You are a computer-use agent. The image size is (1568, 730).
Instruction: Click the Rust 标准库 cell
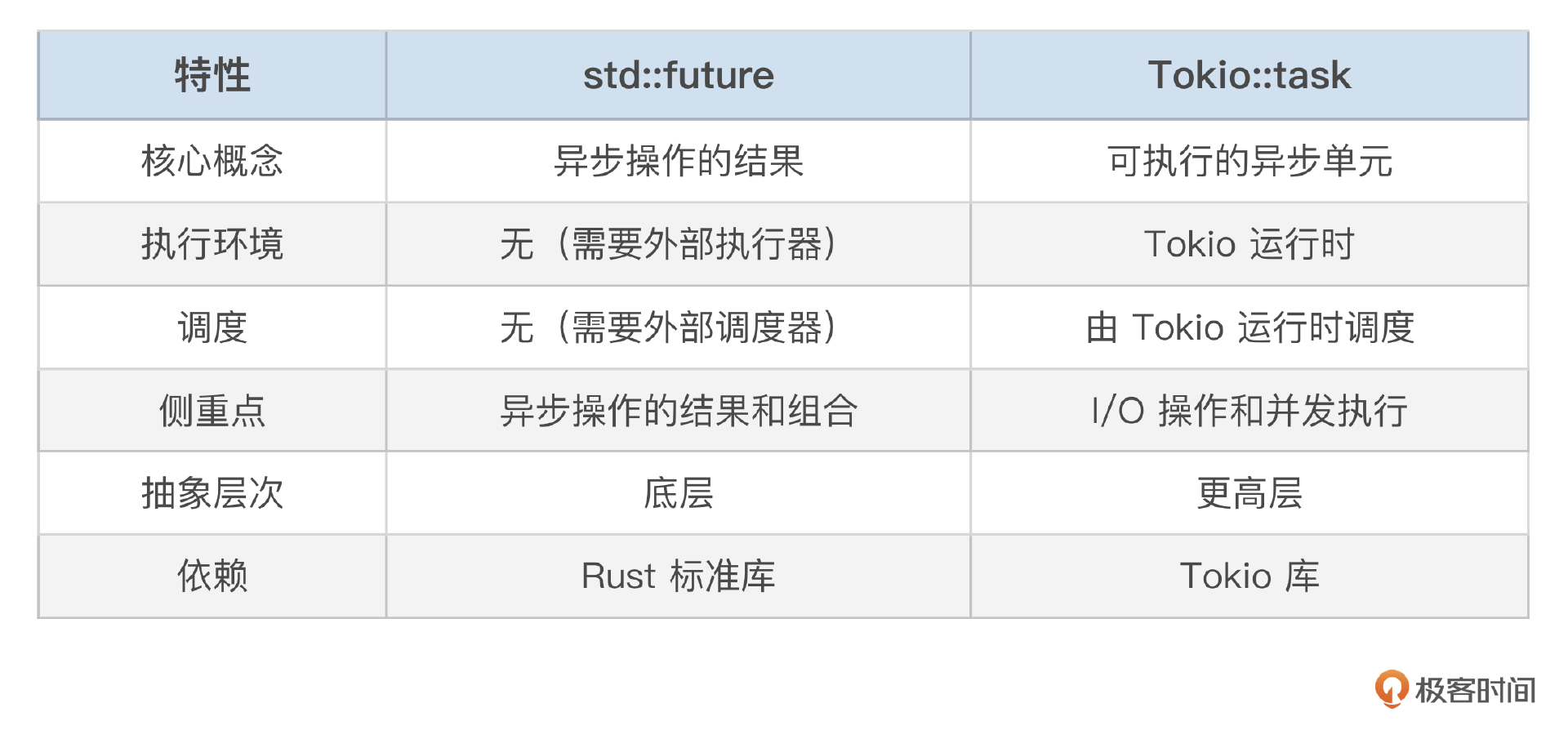pos(679,576)
